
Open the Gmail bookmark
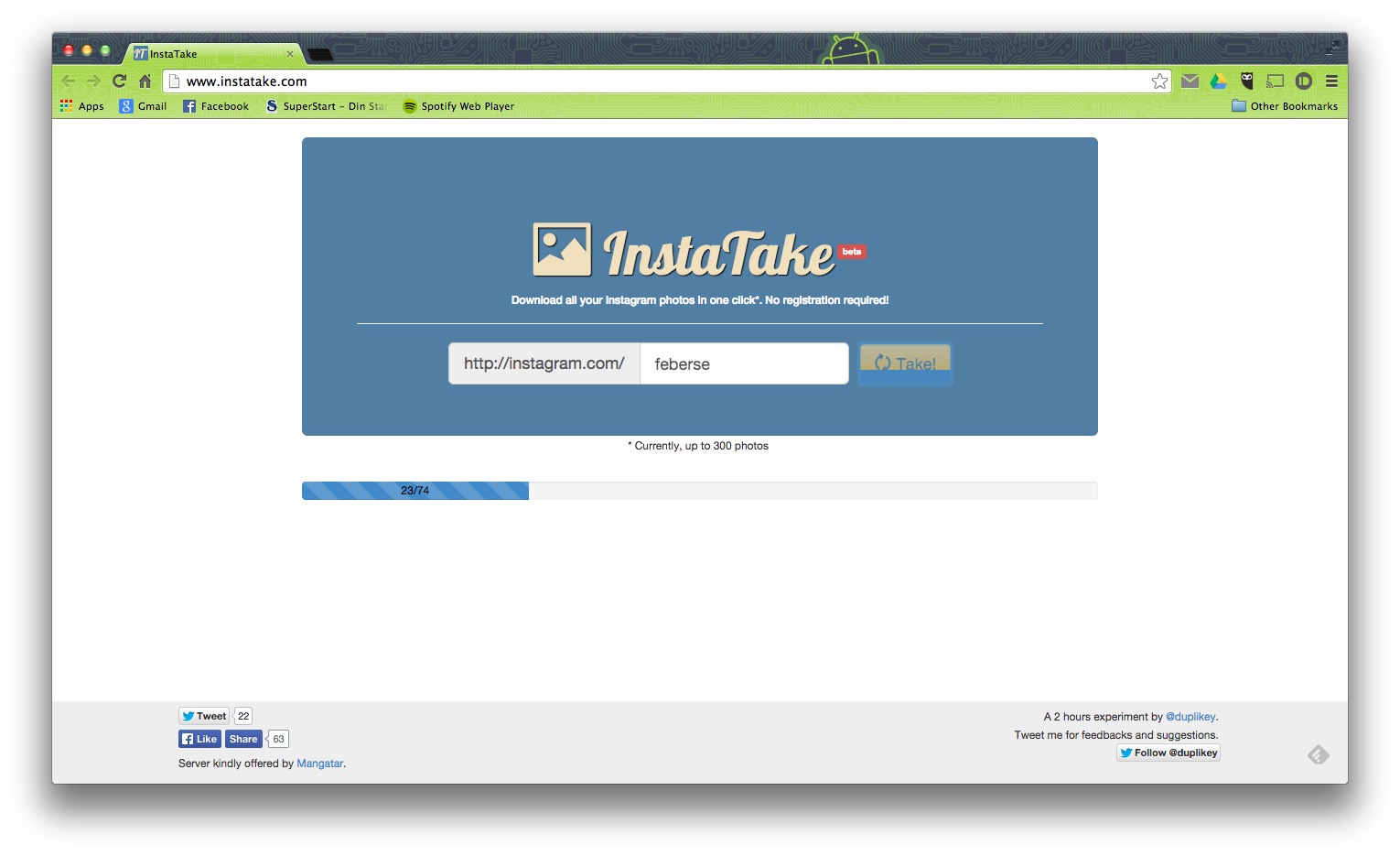(x=144, y=106)
